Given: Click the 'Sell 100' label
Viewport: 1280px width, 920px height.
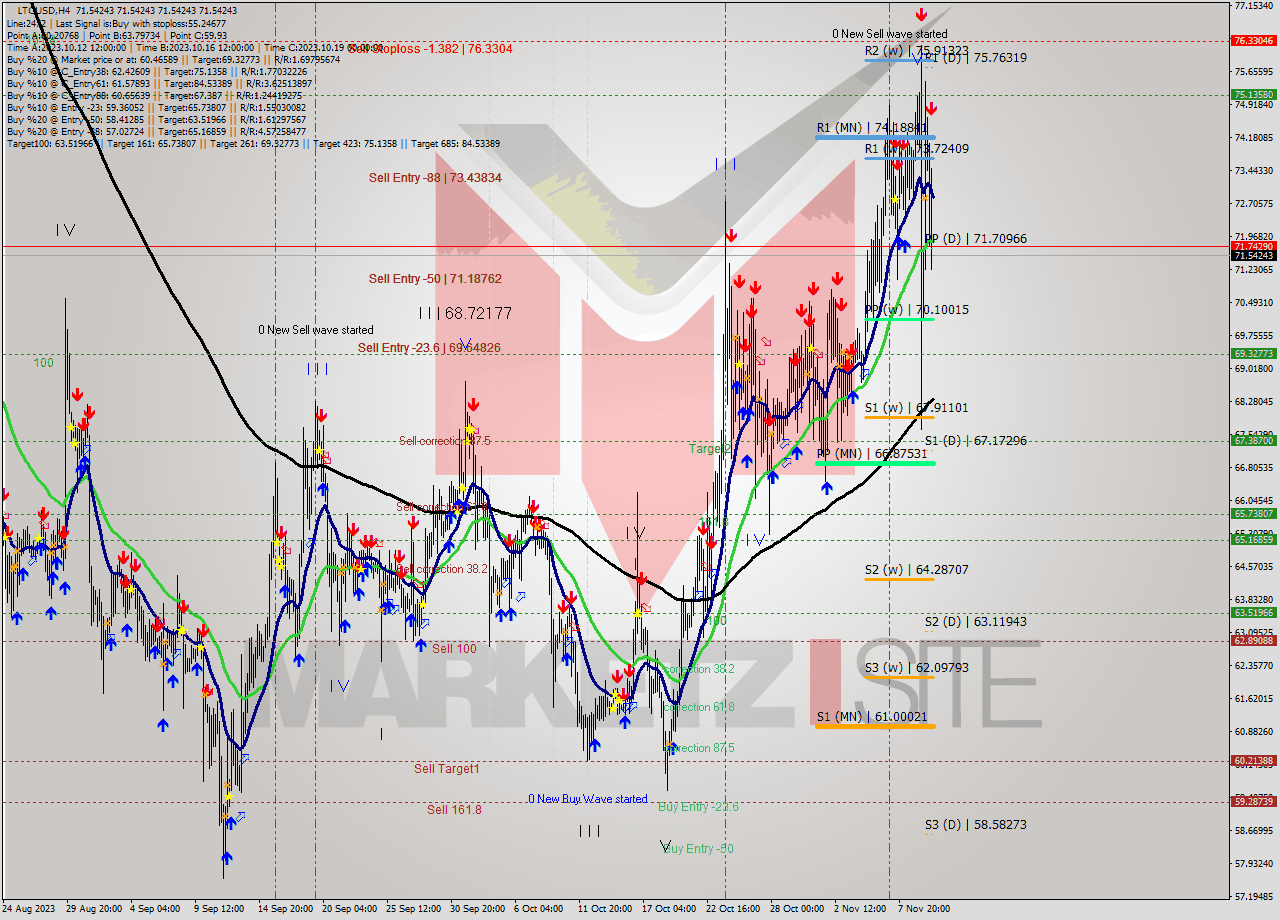Looking at the screenshot, I should point(454,649).
